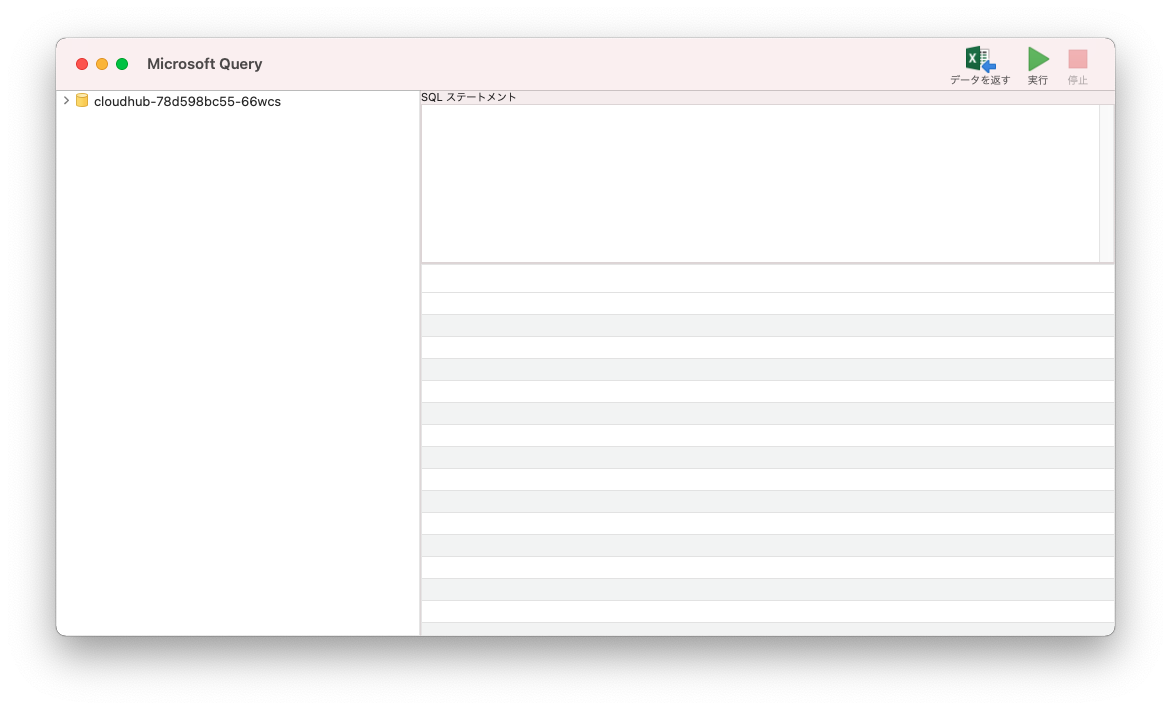Click the SQL statement vertical scrollbar
The image size is (1171, 710).
point(1106,184)
